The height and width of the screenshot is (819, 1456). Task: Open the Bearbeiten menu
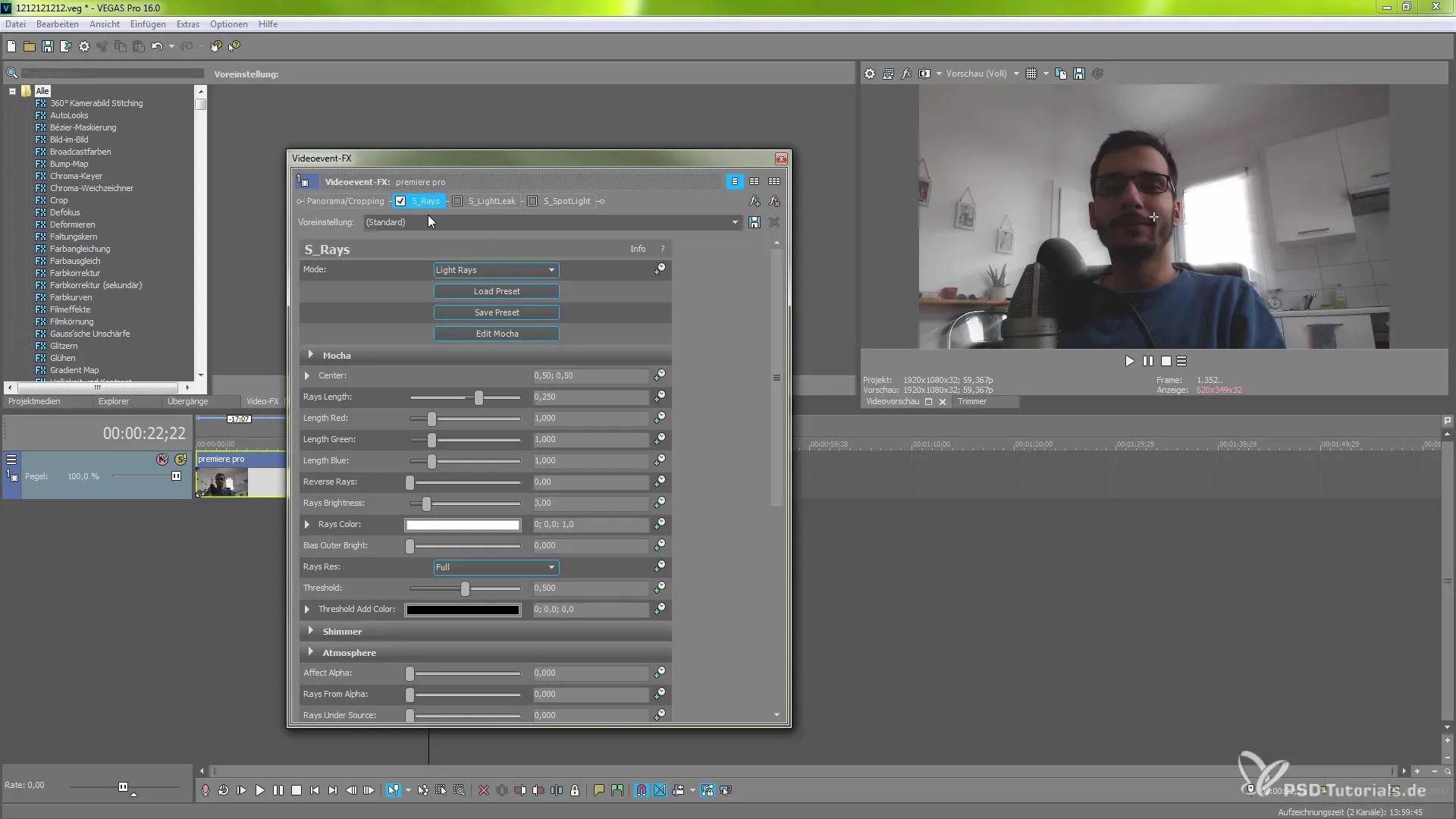click(x=57, y=24)
